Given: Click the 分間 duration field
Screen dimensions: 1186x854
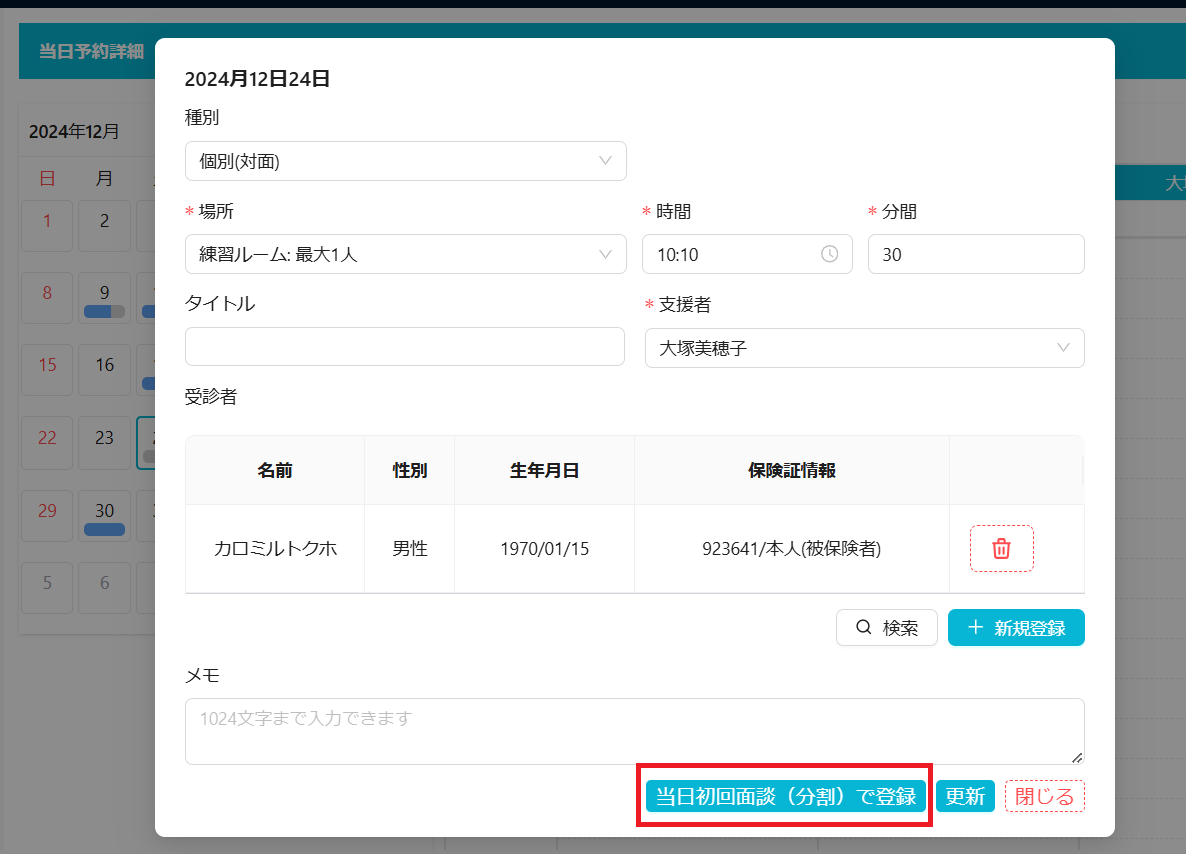Looking at the screenshot, I should tap(975, 254).
